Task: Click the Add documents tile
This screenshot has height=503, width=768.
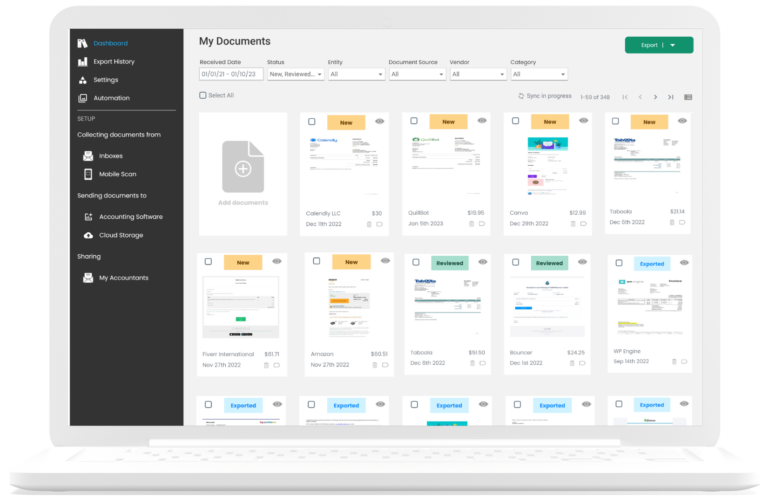Action: click(243, 173)
